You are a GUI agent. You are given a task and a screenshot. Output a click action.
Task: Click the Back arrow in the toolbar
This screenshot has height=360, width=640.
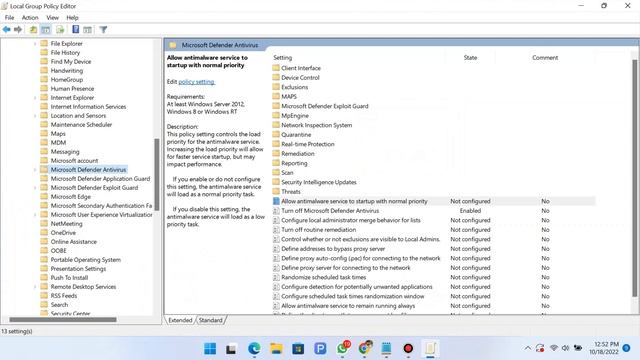(7, 29)
